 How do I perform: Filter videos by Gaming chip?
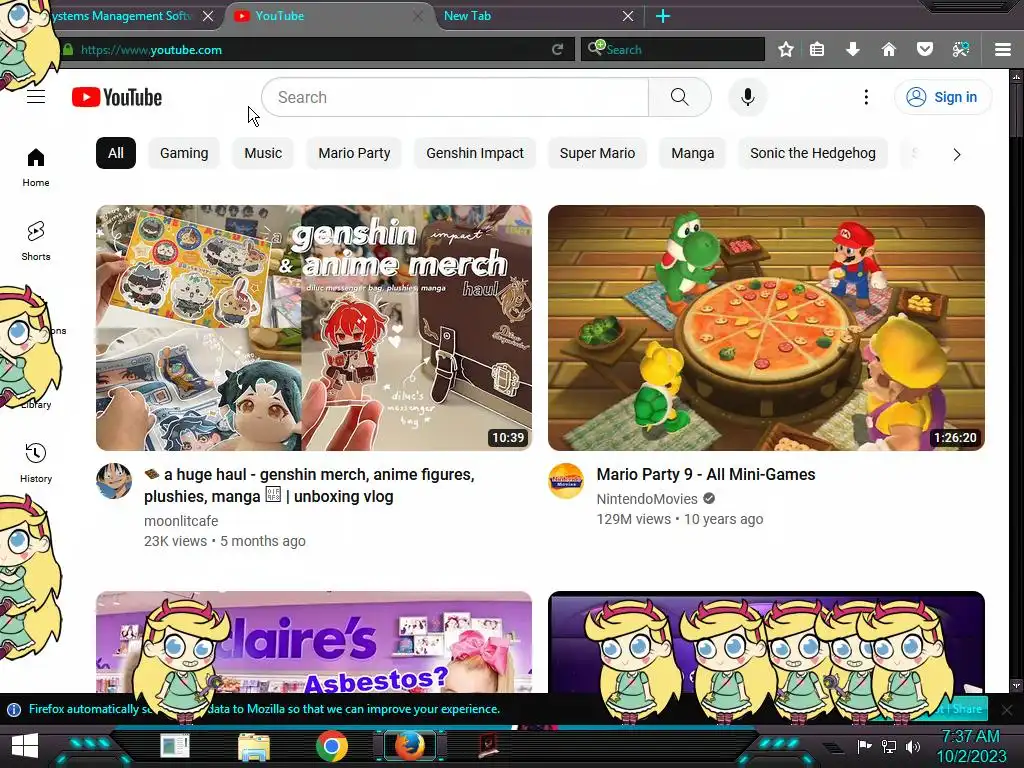click(184, 153)
